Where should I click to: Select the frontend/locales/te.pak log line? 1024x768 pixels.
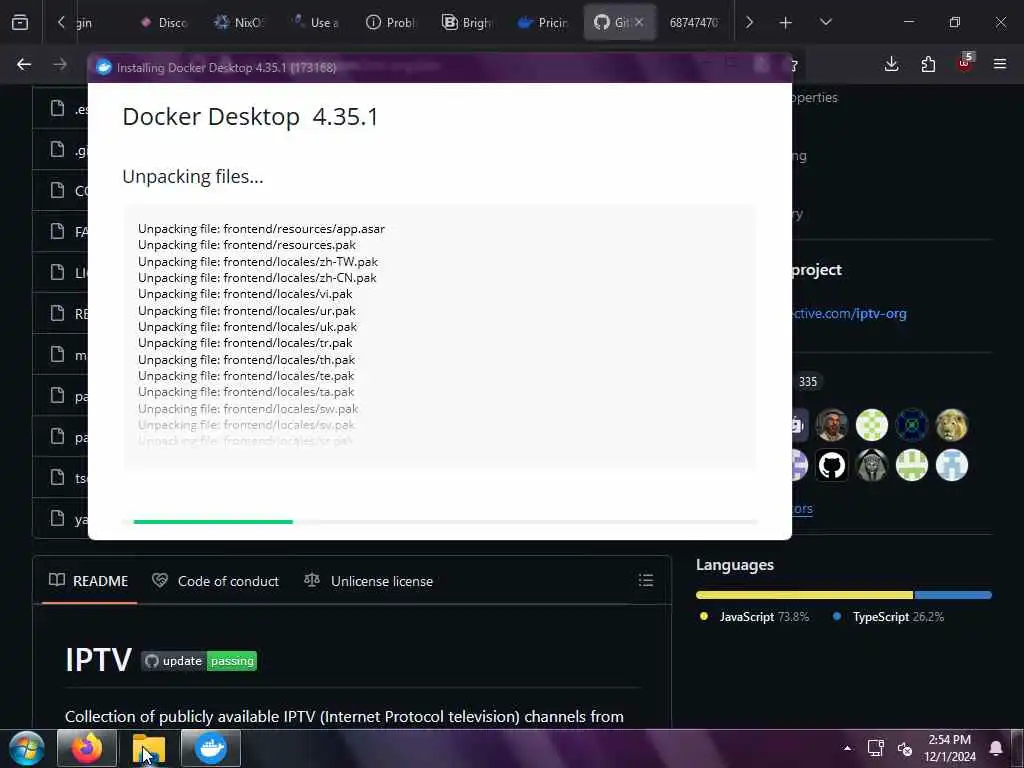(x=246, y=376)
